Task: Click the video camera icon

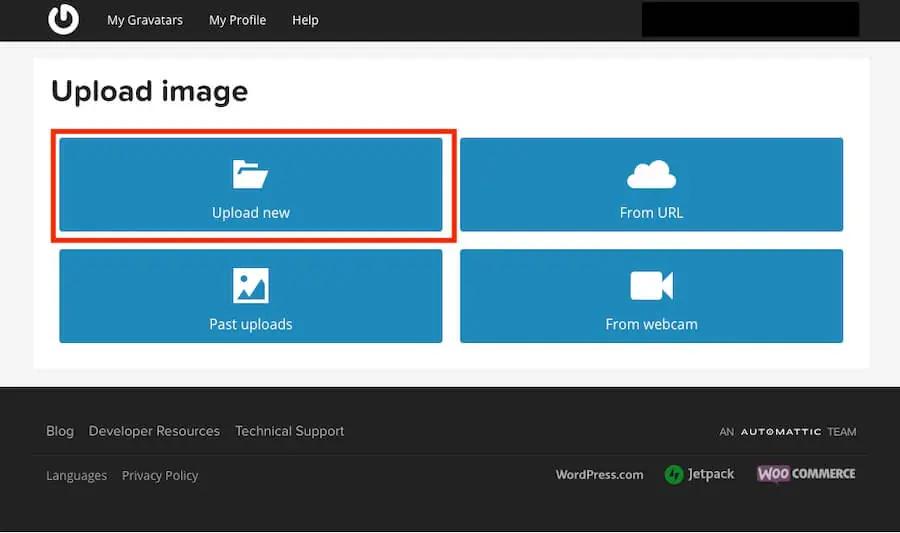Action: (651, 286)
